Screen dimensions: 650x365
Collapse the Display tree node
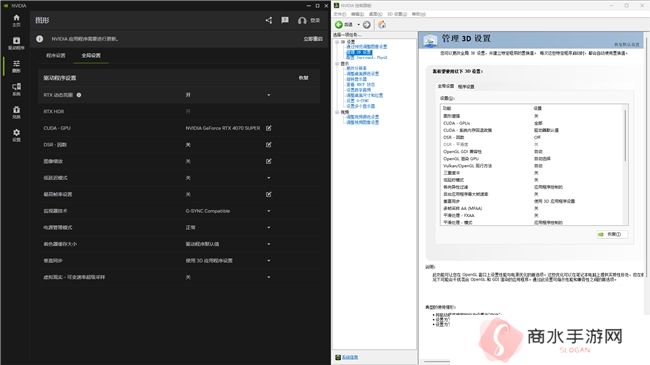(337, 63)
